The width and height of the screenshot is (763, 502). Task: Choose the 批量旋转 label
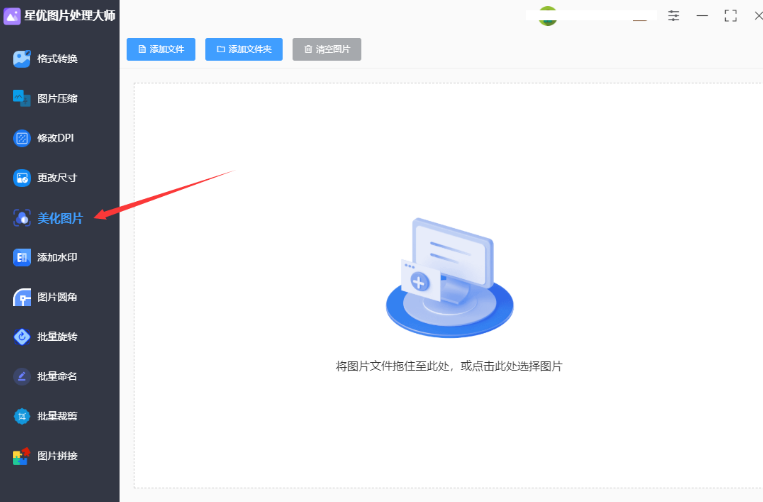coord(57,337)
